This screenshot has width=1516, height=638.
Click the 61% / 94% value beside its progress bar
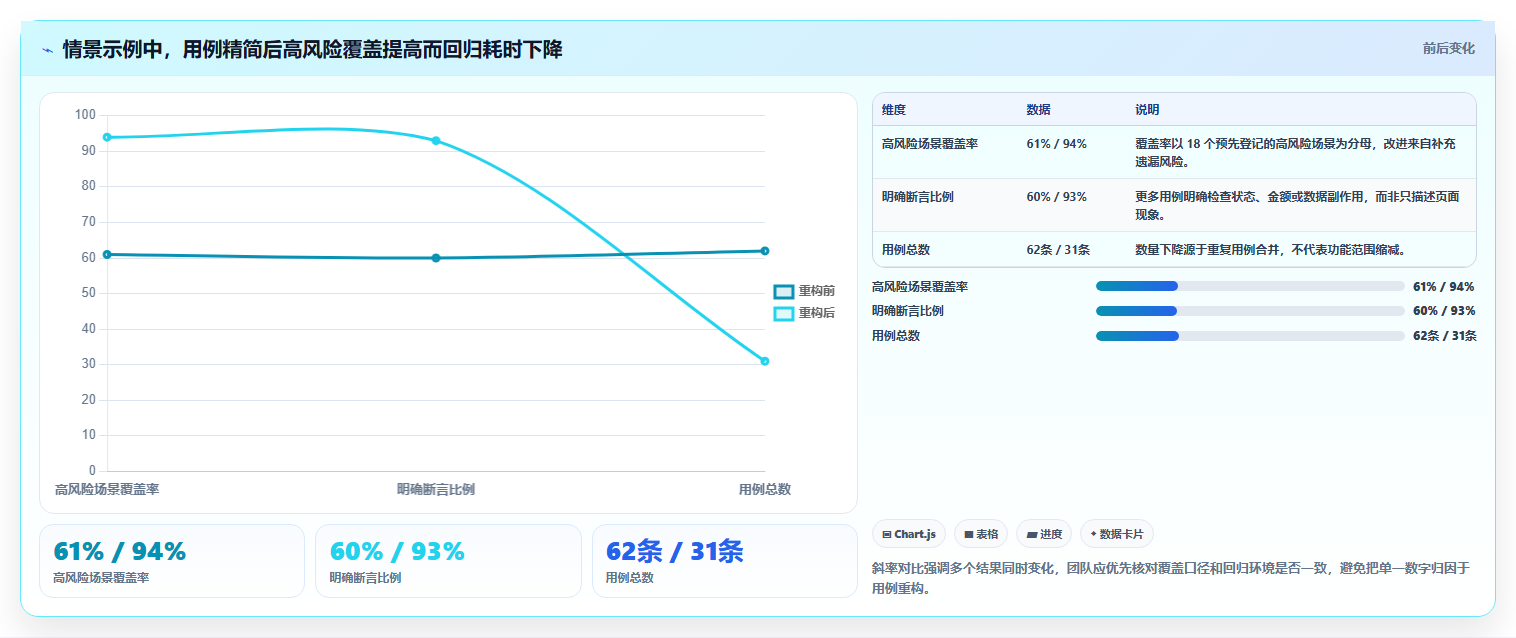[1443, 286]
